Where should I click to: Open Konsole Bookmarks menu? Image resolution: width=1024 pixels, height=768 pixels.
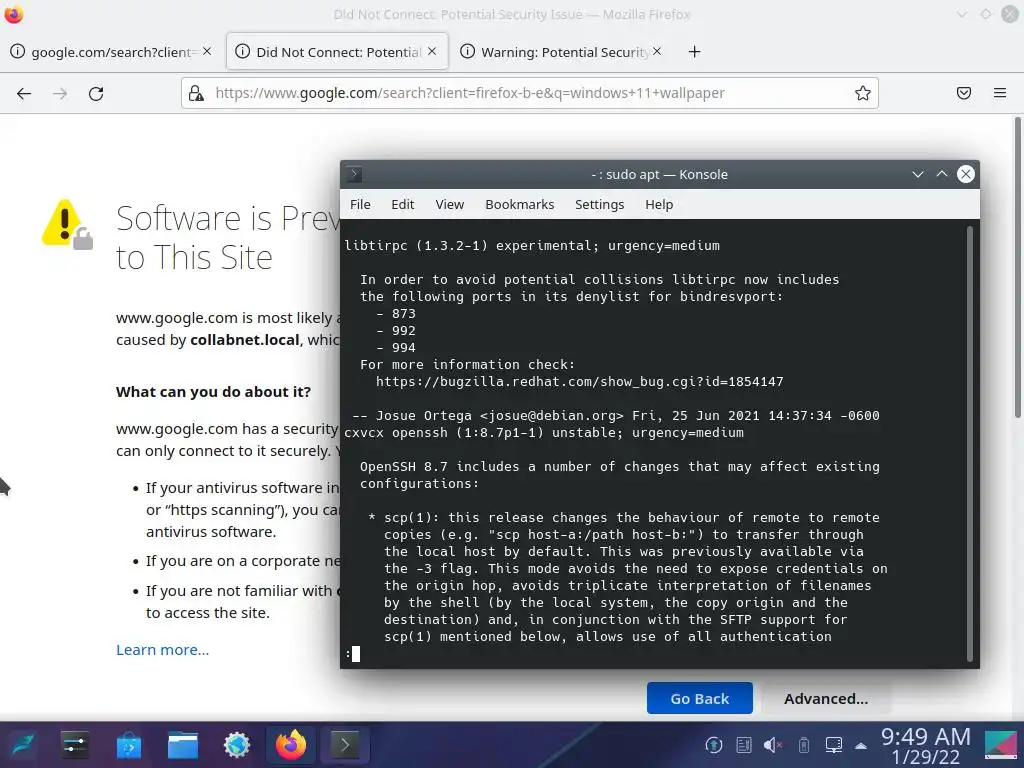click(x=519, y=204)
